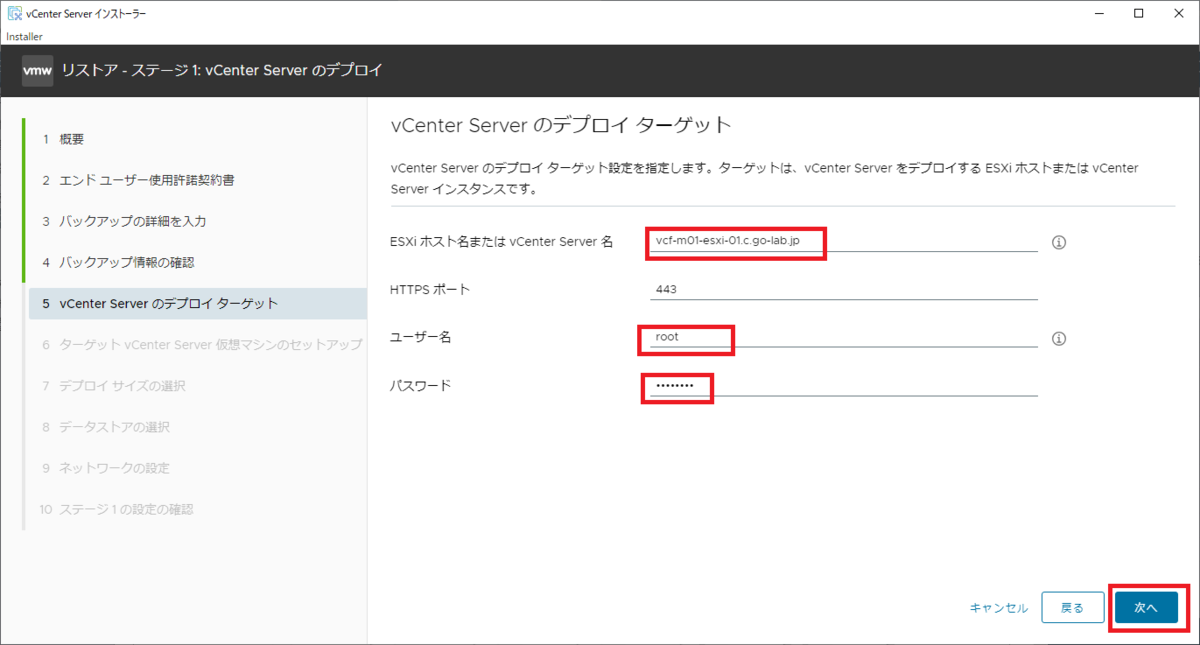This screenshot has width=1200, height=645.
Task: Open the Installer menu
Action: pos(24,36)
